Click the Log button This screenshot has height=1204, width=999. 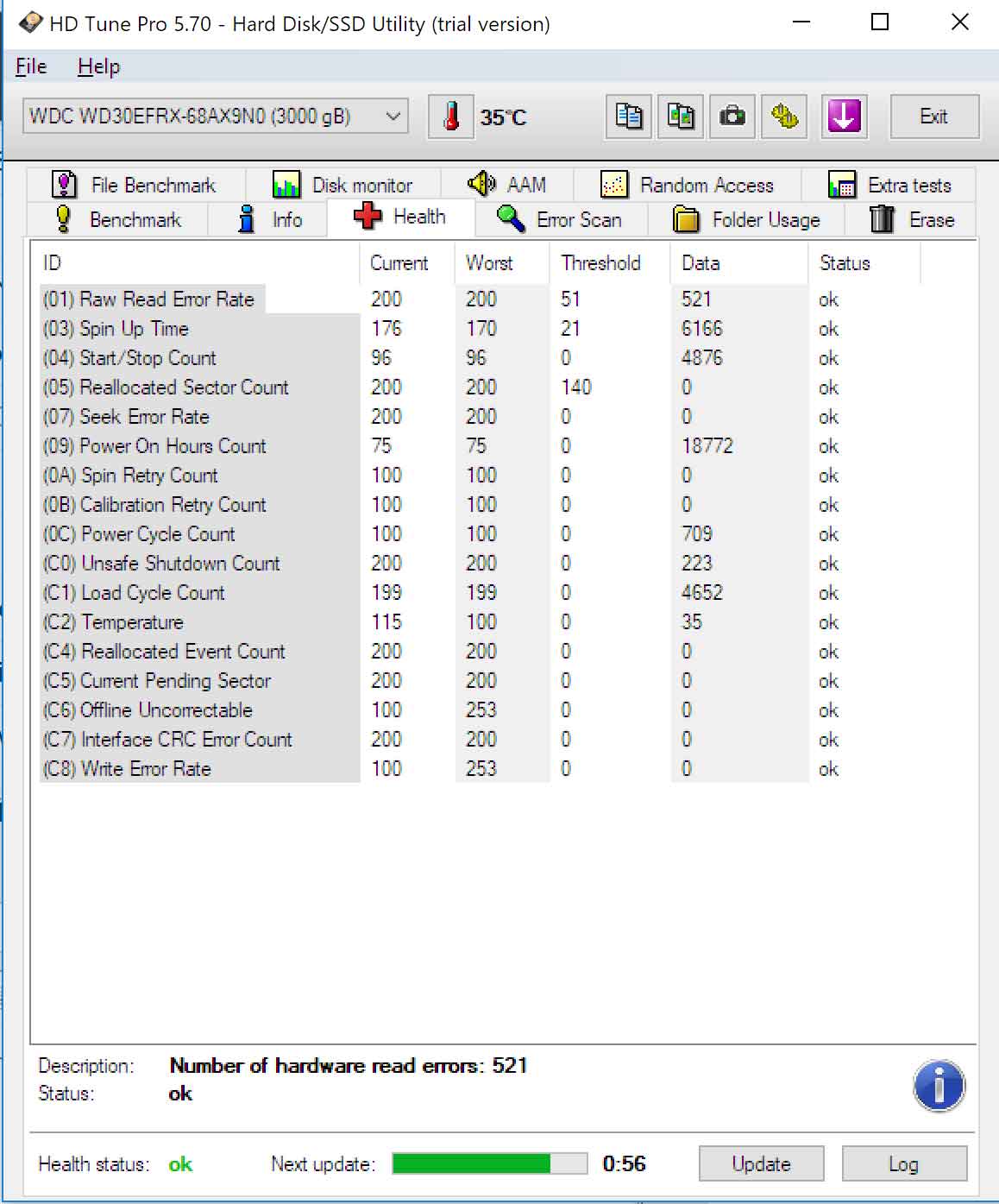pyautogui.click(x=904, y=1163)
